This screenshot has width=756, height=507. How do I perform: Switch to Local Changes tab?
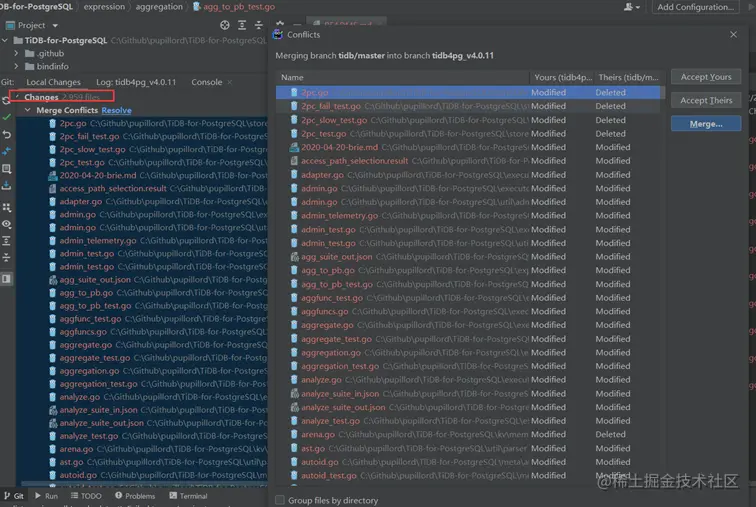[54, 82]
